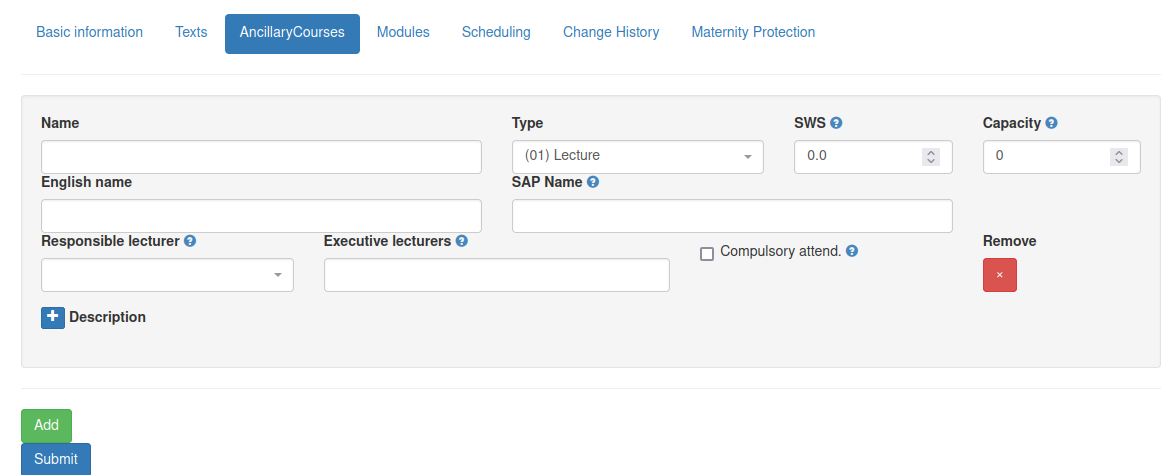Click the Compulsory attend. help icon

pyautogui.click(x=852, y=252)
